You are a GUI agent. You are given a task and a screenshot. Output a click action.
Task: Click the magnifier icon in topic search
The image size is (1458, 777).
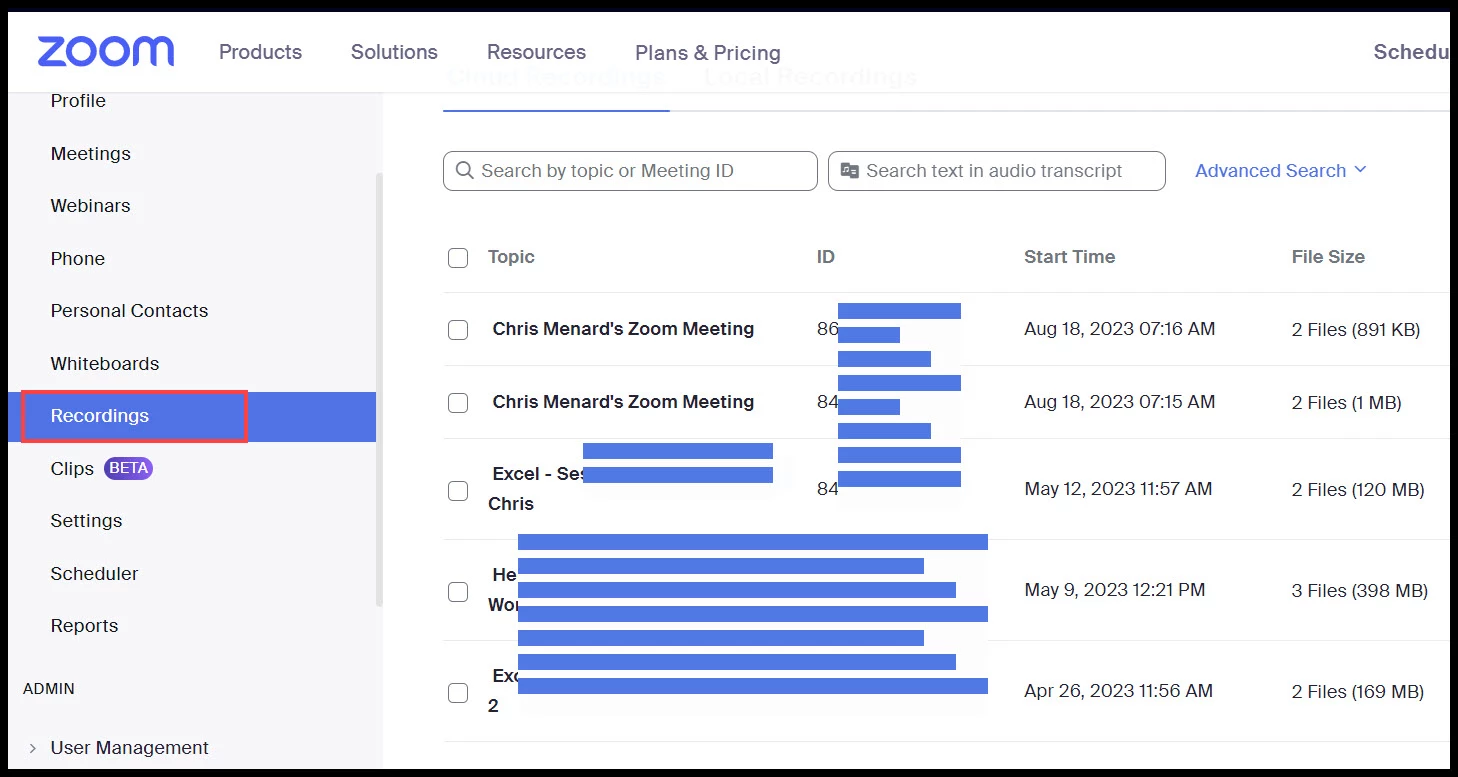tap(464, 171)
